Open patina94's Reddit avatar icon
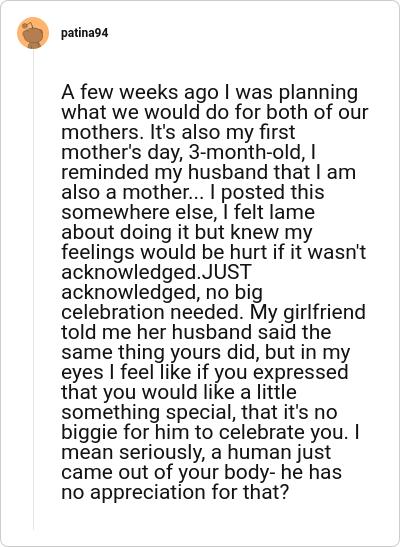Image resolution: width=400 pixels, height=547 pixels. [x=33, y=33]
